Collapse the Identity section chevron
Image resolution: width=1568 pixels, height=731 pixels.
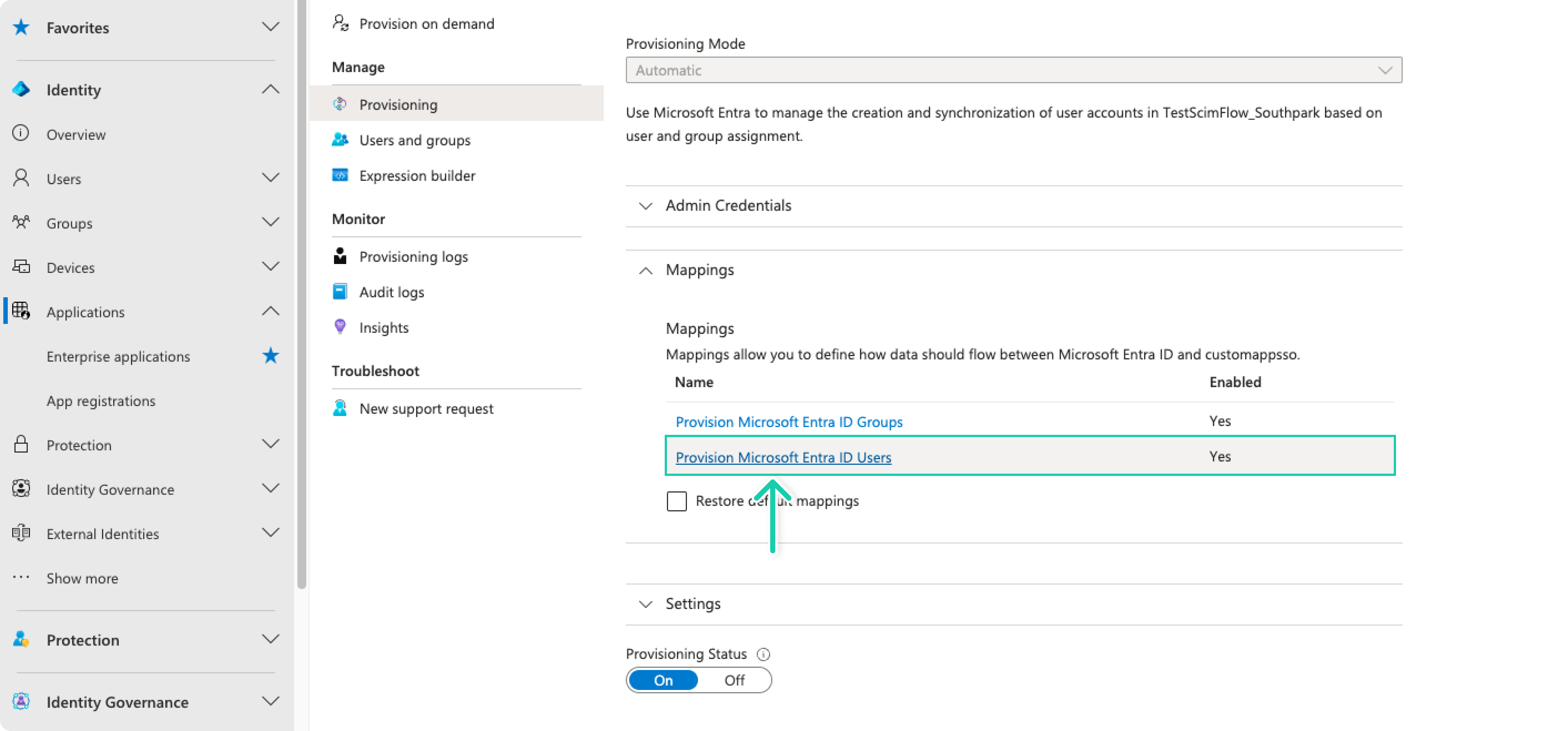tap(271, 90)
